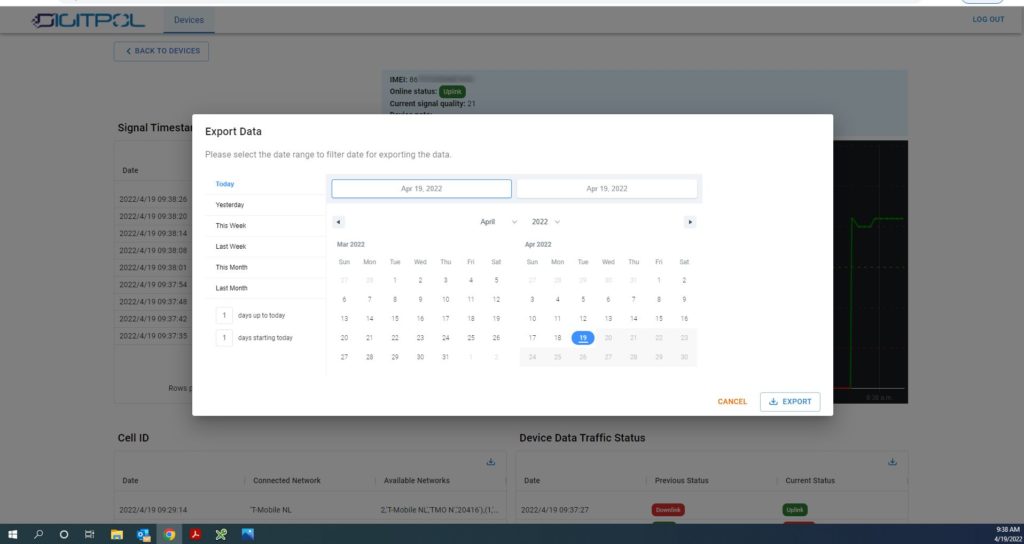Launch Outlook from the taskbar
This screenshot has height=544, width=1024.
143,534
